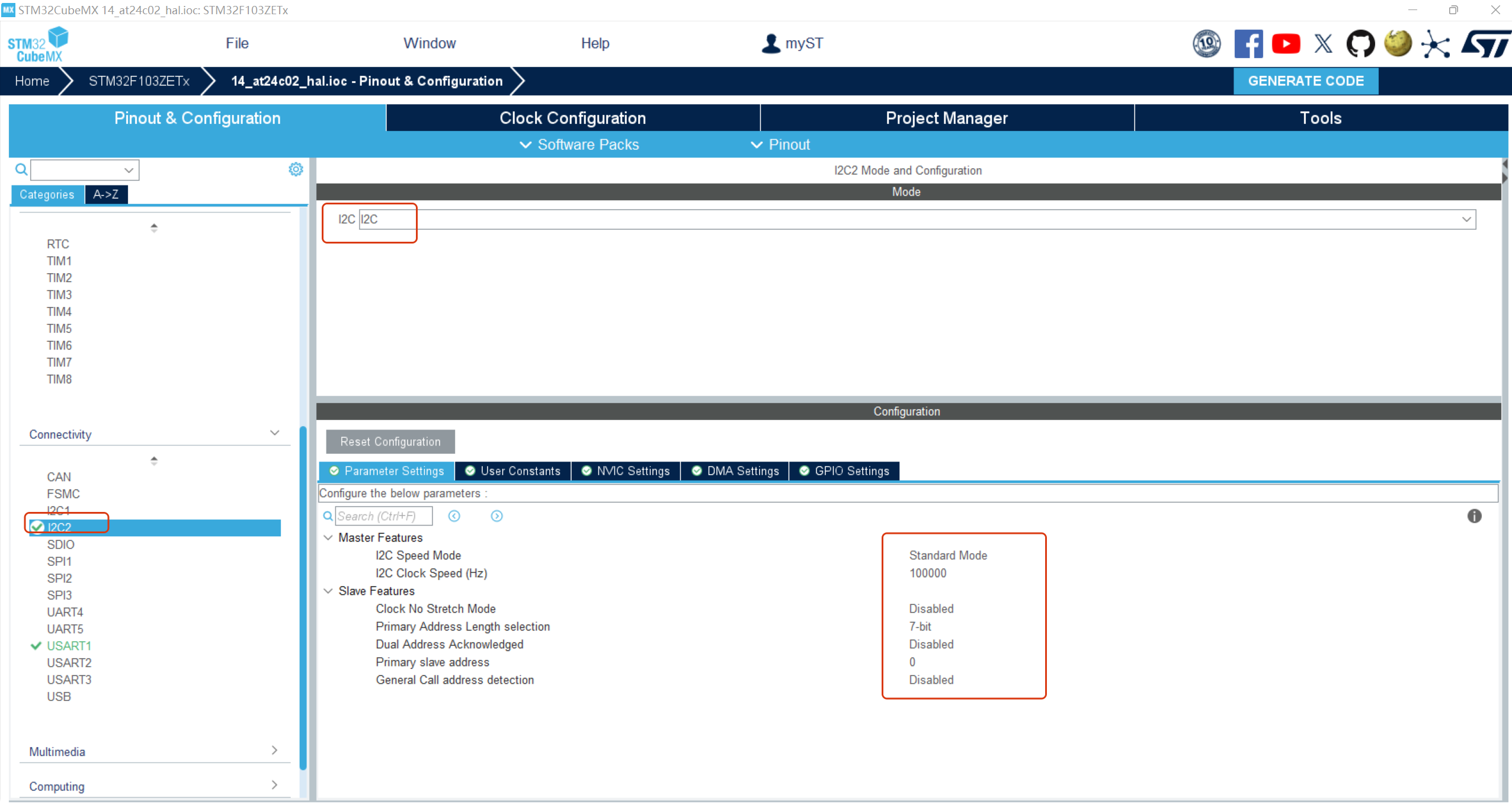Screen dimensions: 1512x807
Task: Open the GitHub icon link
Action: pyautogui.click(x=1360, y=44)
